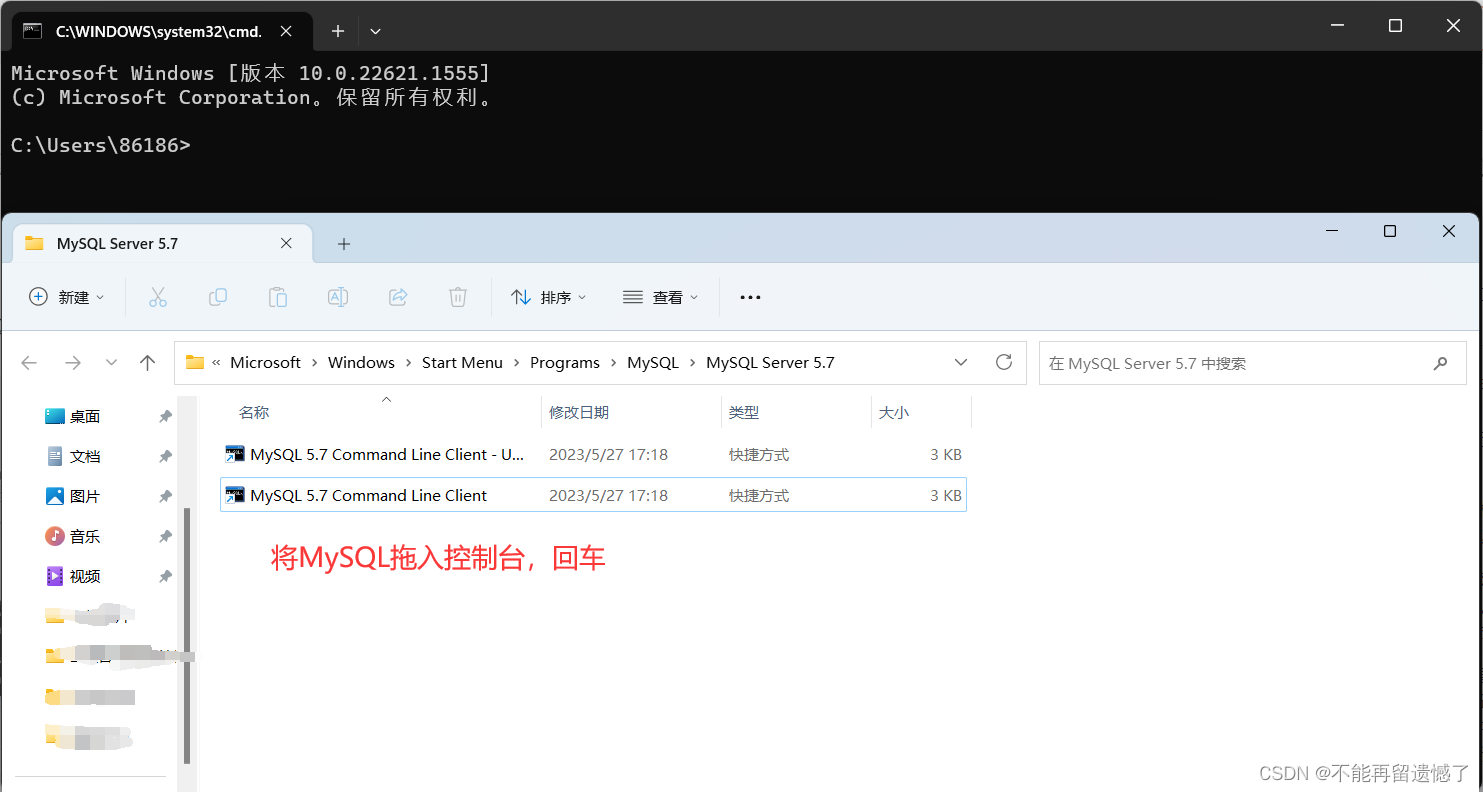Image resolution: width=1483 pixels, height=792 pixels.
Task: Click the MySQL breadcrumb in address bar
Action: [653, 363]
